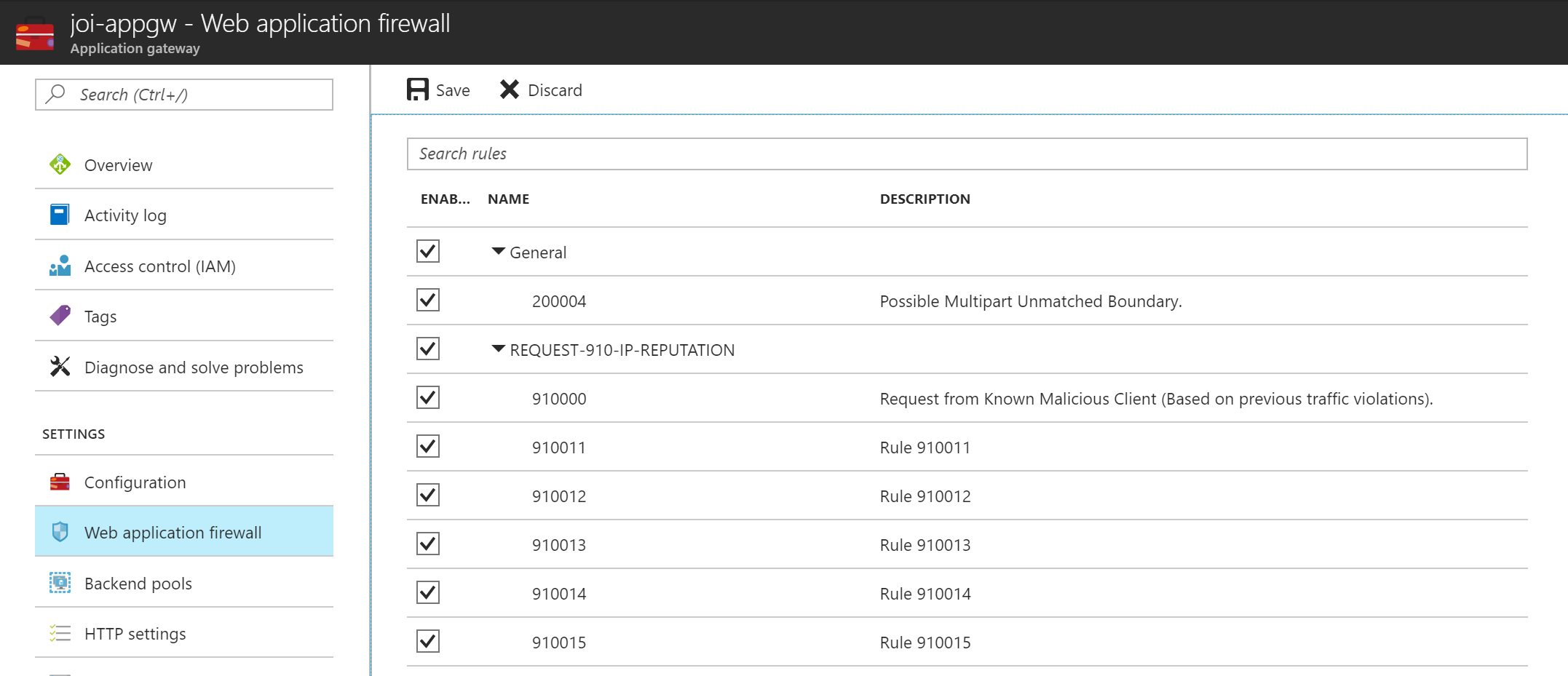Open the Configuration settings menu item
The height and width of the screenshot is (676, 1568).
tap(135, 482)
